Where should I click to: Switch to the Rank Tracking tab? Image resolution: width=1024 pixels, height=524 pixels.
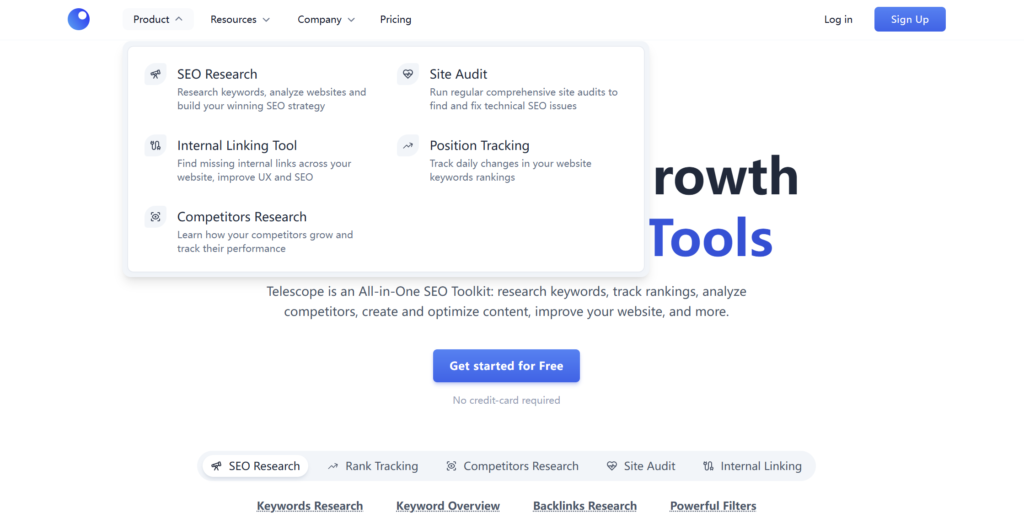(373, 466)
